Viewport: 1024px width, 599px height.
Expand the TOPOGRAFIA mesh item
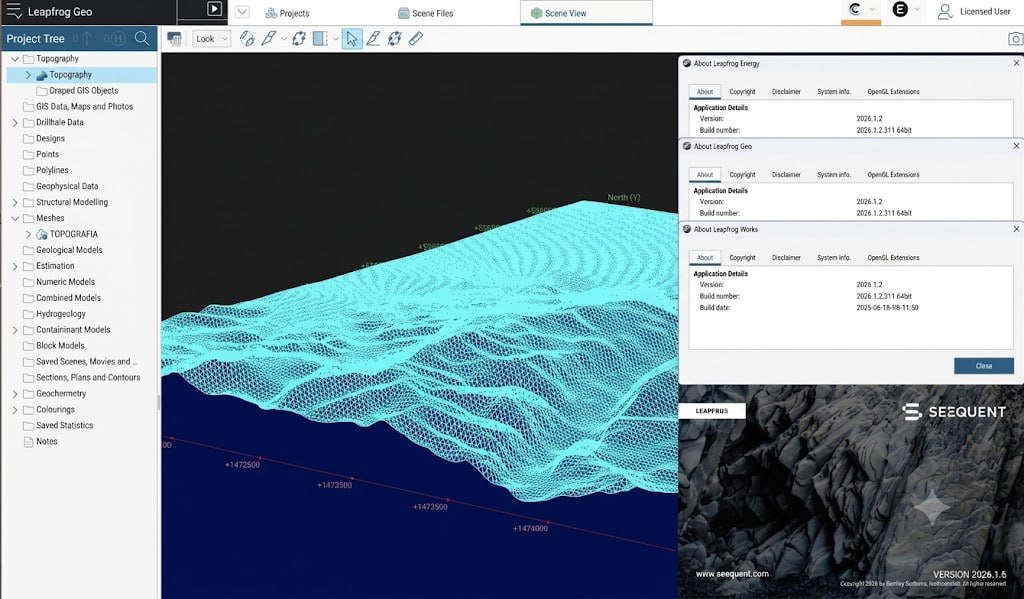click(28, 234)
